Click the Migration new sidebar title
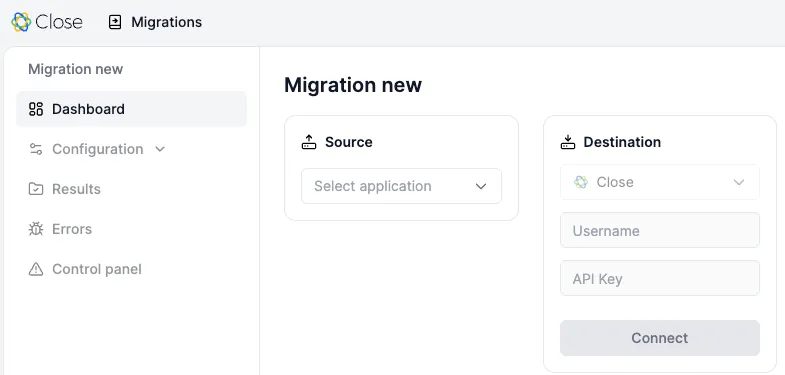Image resolution: width=785 pixels, height=375 pixels. 76,69
